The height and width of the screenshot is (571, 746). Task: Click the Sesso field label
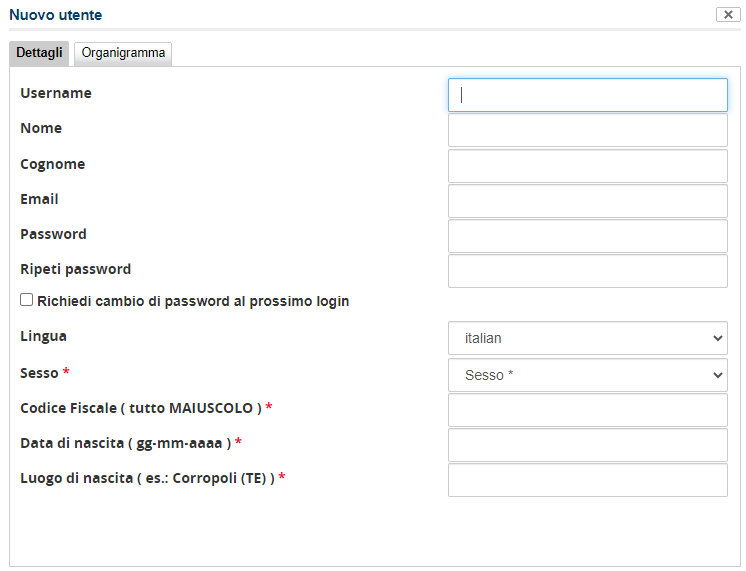point(39,373)
